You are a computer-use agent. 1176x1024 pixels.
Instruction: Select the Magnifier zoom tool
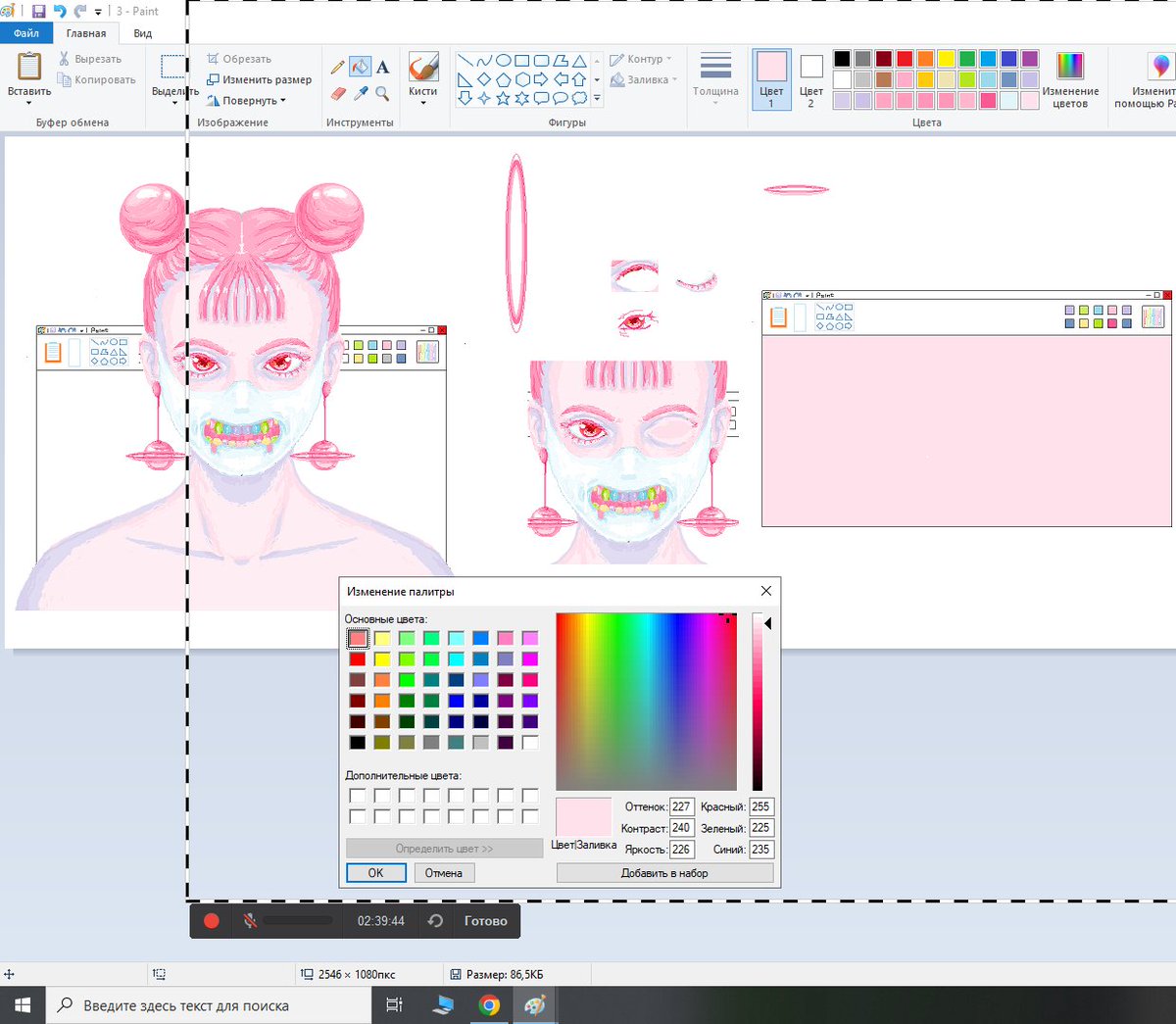coord(382,93)
